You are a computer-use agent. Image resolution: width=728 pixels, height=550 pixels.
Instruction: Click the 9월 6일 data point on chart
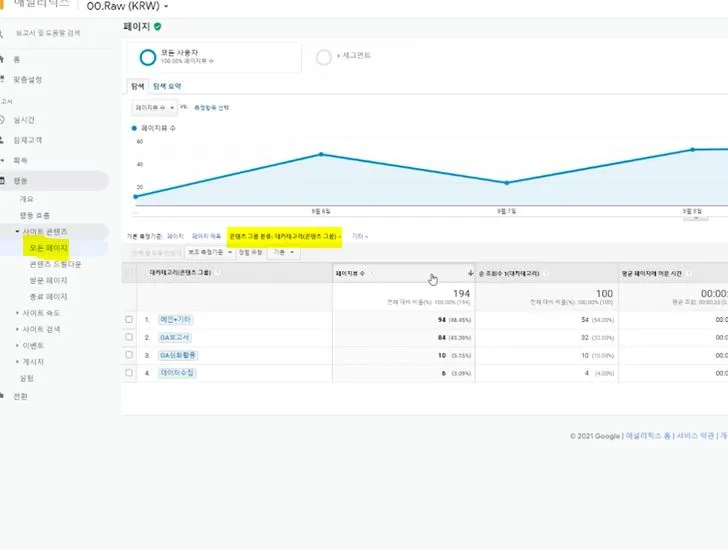pos(321,154)
